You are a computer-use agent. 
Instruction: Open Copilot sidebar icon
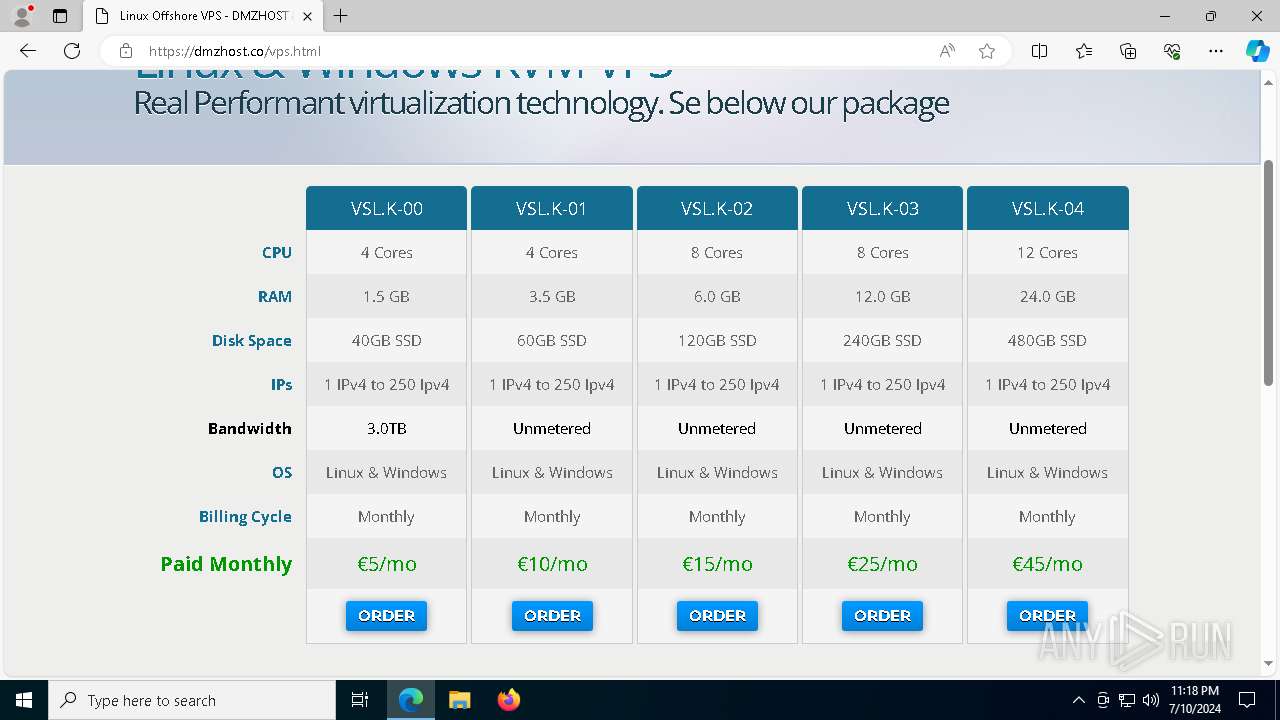[x=1257, y=51]
